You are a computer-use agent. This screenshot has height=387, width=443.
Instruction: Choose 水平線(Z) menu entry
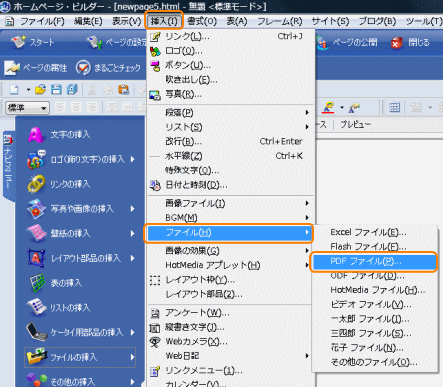click(x=231, y=156)
